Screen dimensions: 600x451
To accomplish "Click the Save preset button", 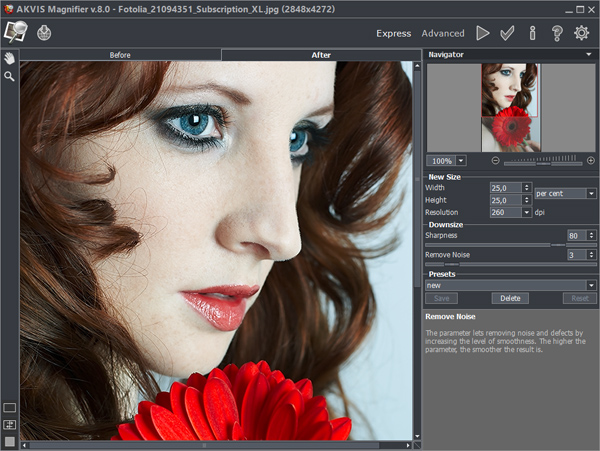I will tap(441, 298).
